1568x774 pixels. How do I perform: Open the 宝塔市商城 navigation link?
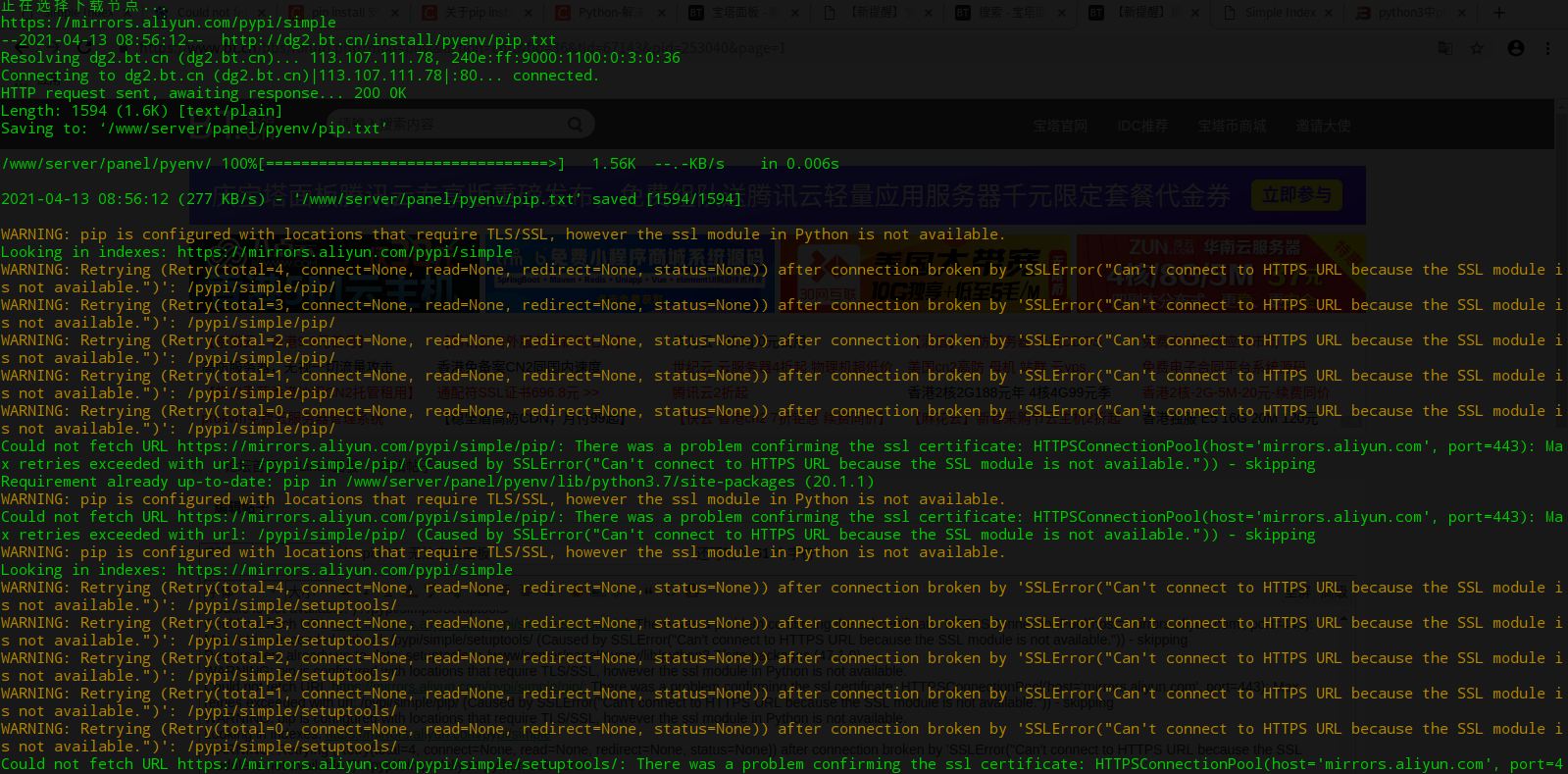(1232, 126)
